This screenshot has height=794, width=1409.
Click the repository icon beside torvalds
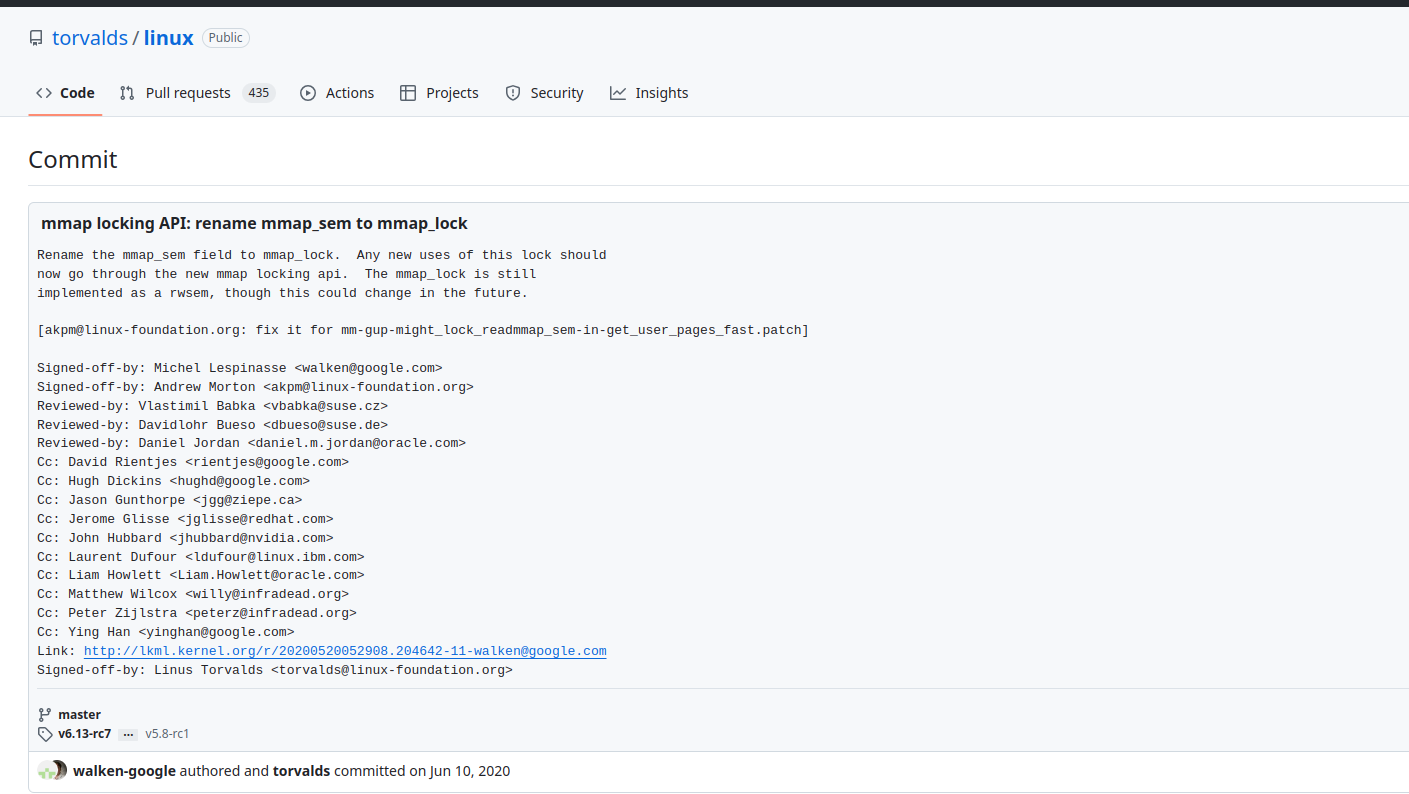(36, 38)
